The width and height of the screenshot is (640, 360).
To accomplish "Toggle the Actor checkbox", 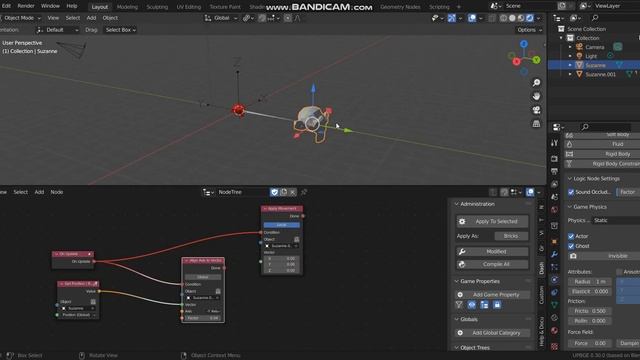I will tap(571, 236).
